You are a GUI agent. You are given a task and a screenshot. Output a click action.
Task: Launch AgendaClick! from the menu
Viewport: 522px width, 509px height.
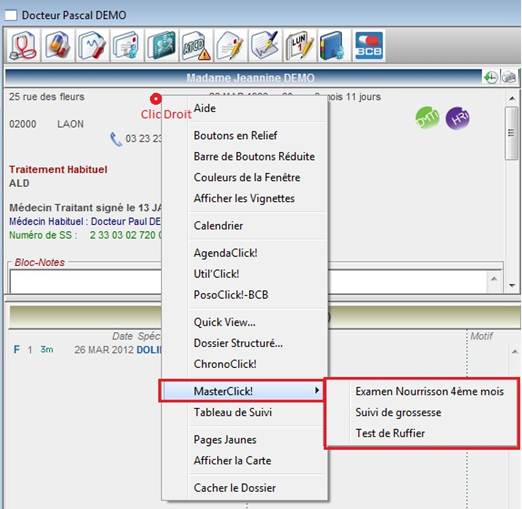point(226,253)
